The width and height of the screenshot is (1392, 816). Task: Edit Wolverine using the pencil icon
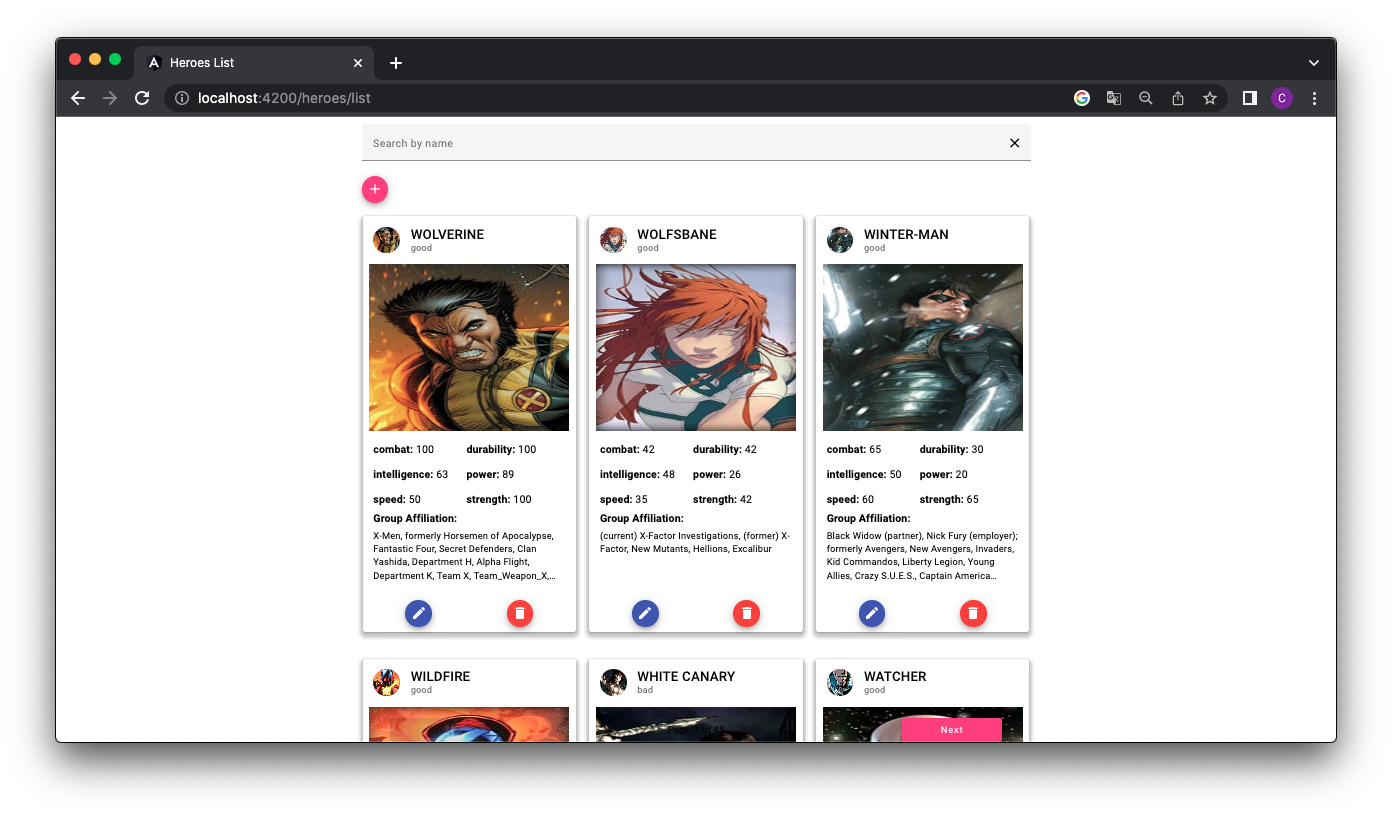[418, 613]
